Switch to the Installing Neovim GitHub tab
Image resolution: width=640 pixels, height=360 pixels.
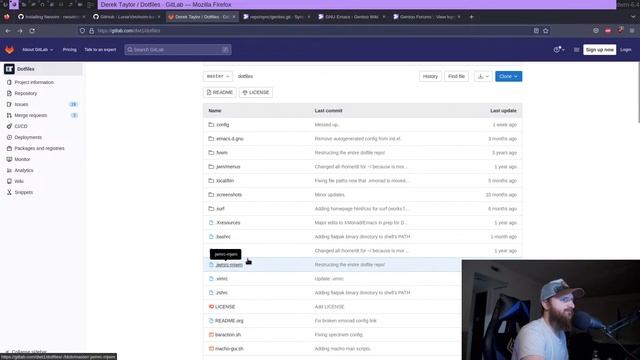coord(51,17)
